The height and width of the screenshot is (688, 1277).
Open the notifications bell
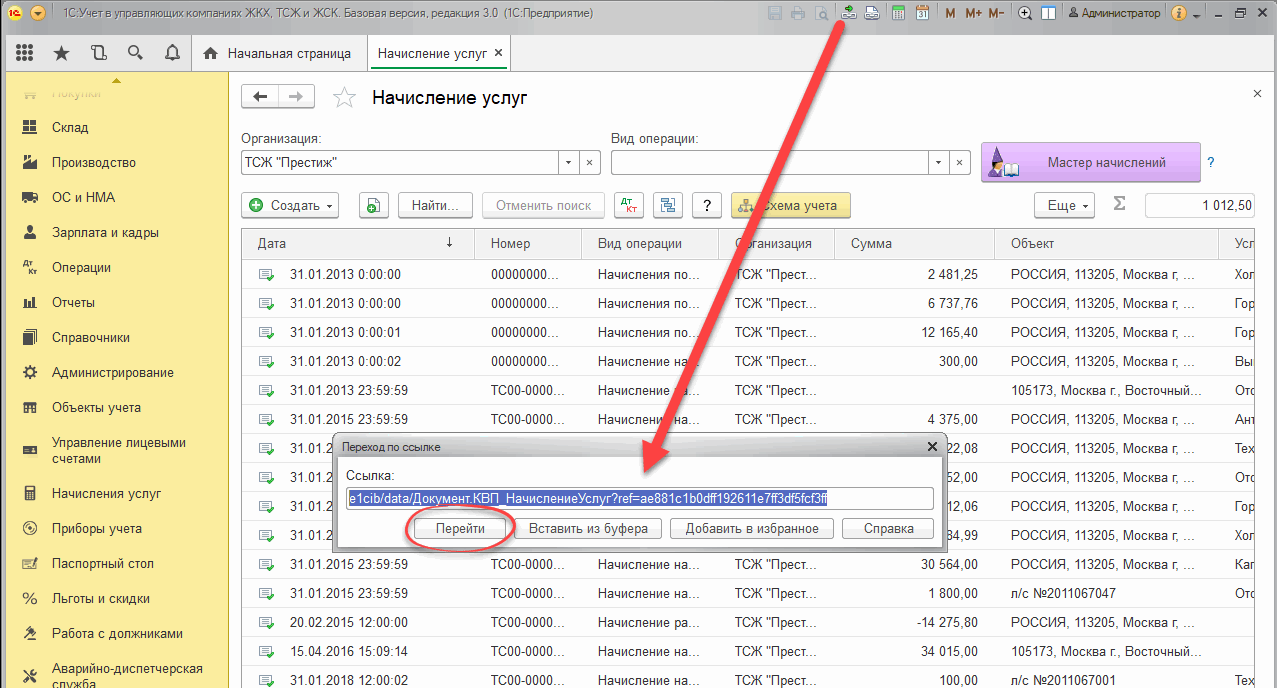[x=172, y=53]
